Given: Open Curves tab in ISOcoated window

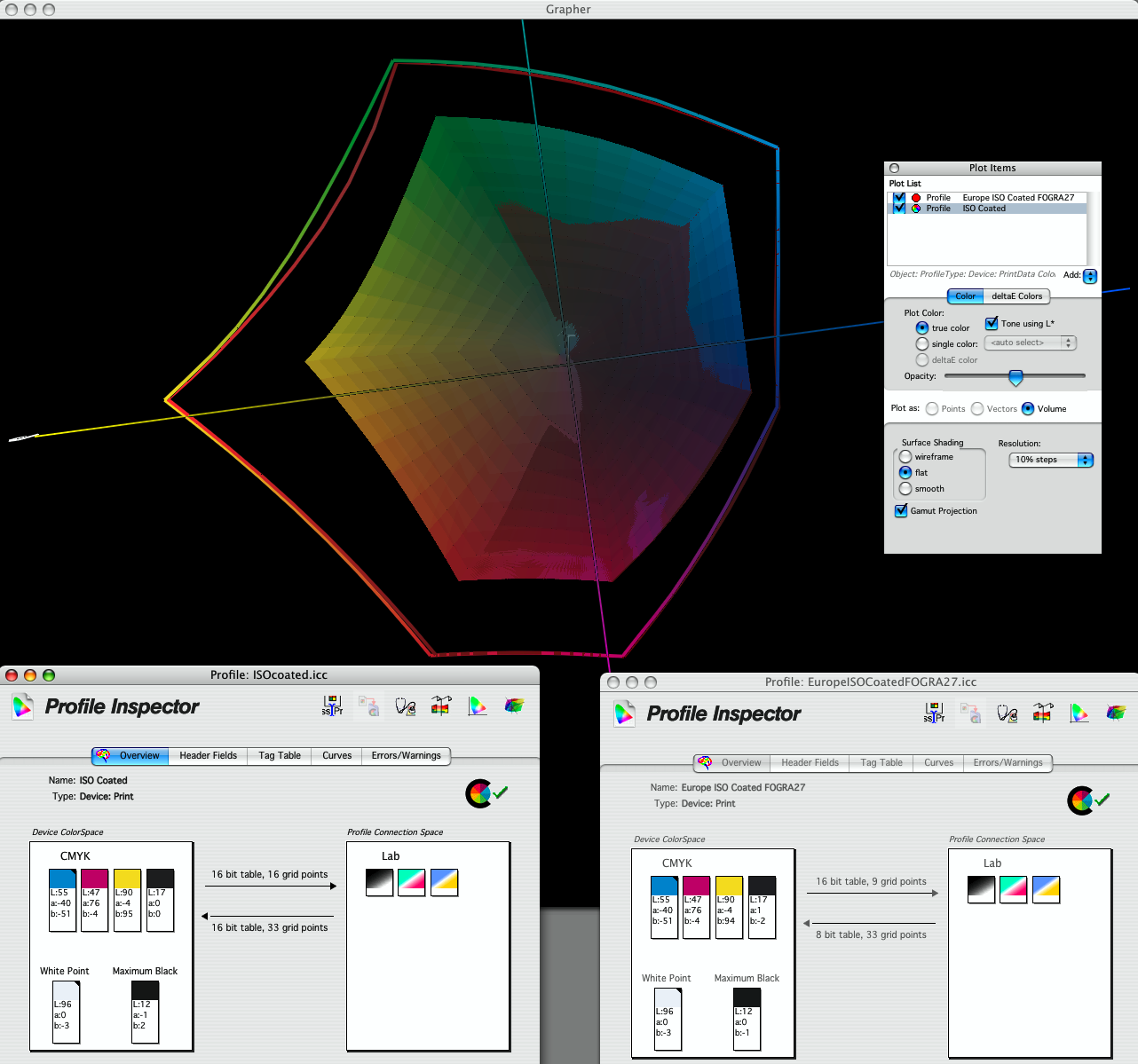Looking at the screenshot, I should 337,756.
